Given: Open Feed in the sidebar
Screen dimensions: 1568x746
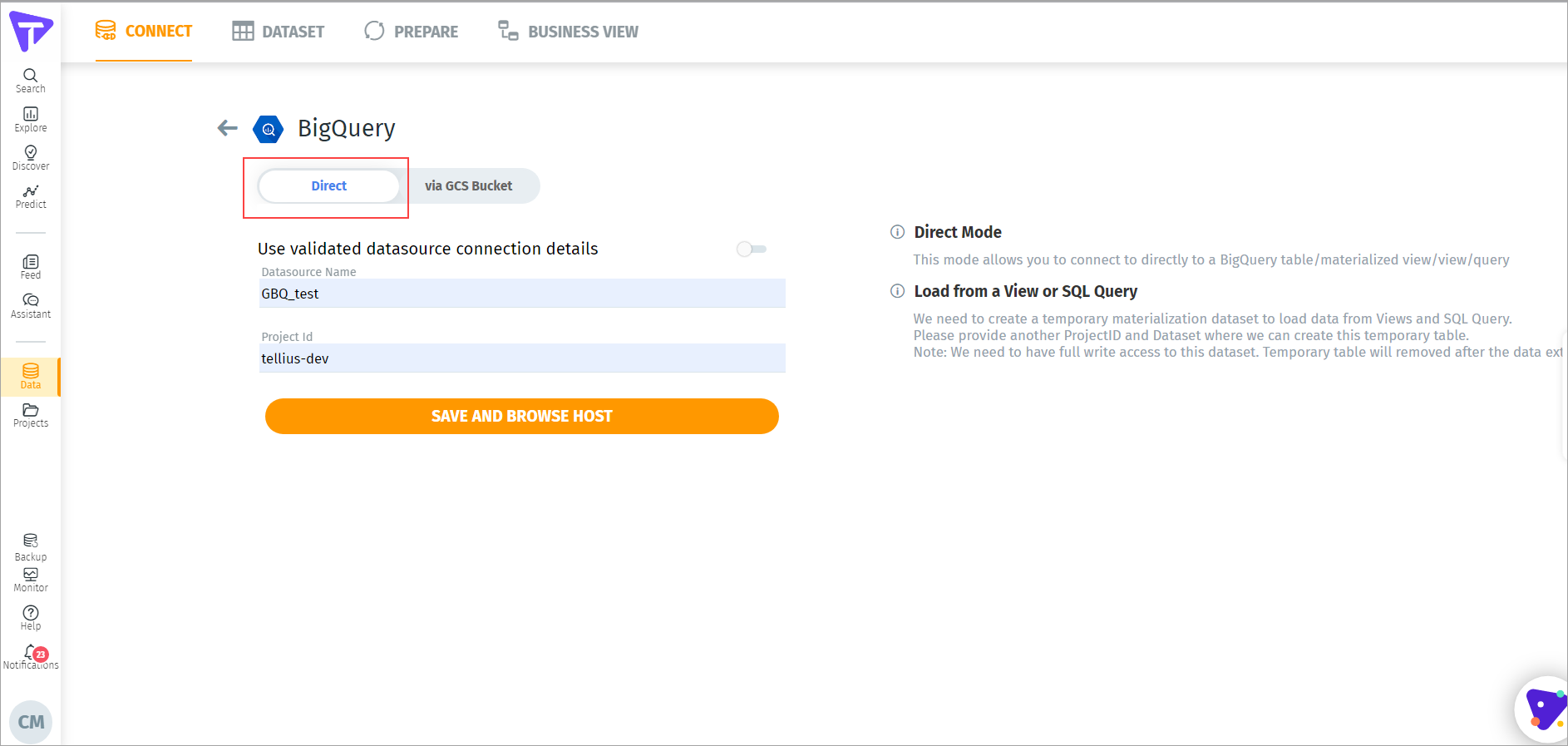Looking at the screenshot, I should coord(30,268).
